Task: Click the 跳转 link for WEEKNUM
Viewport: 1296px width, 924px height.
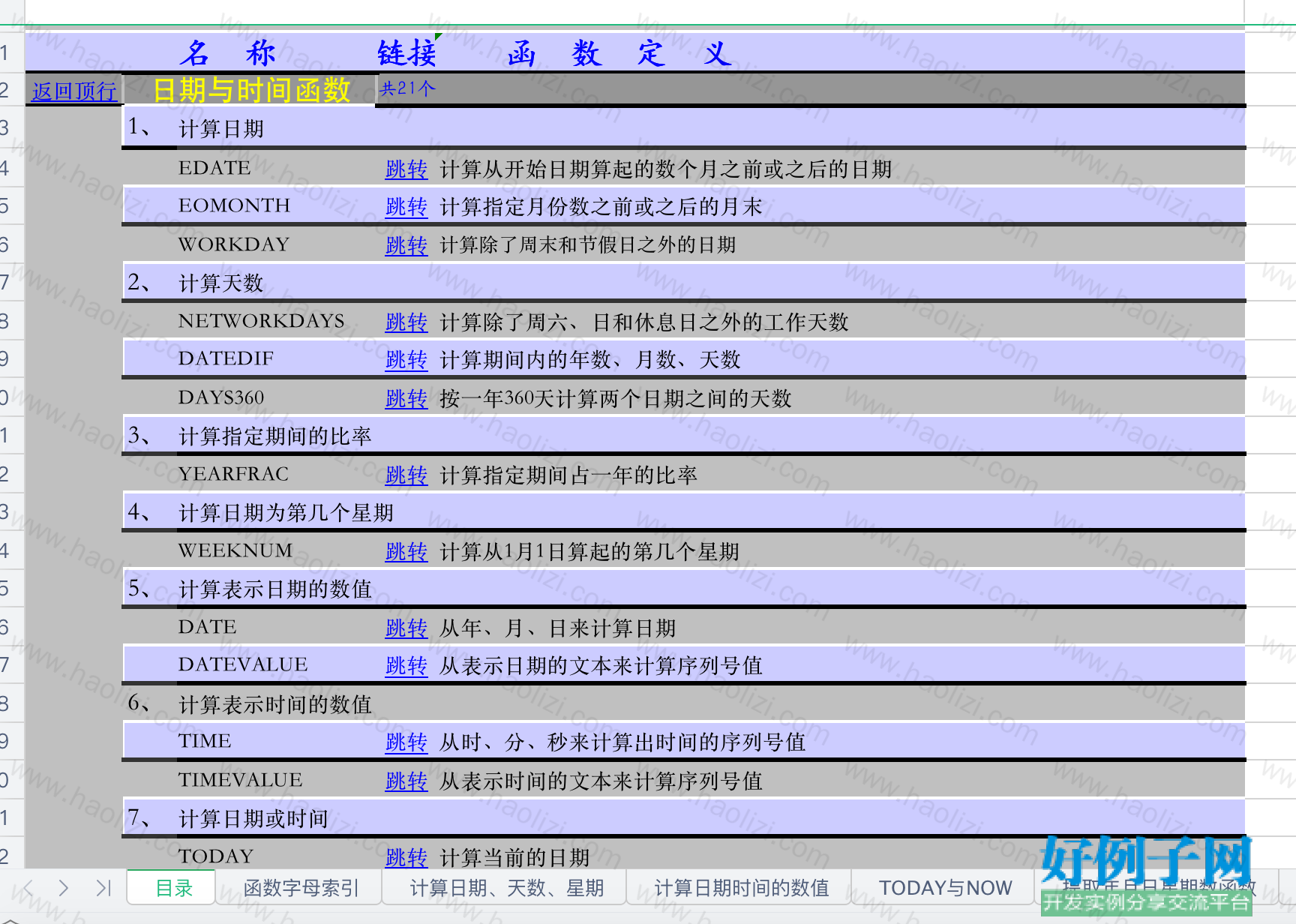Action: [x=406, y=551]
